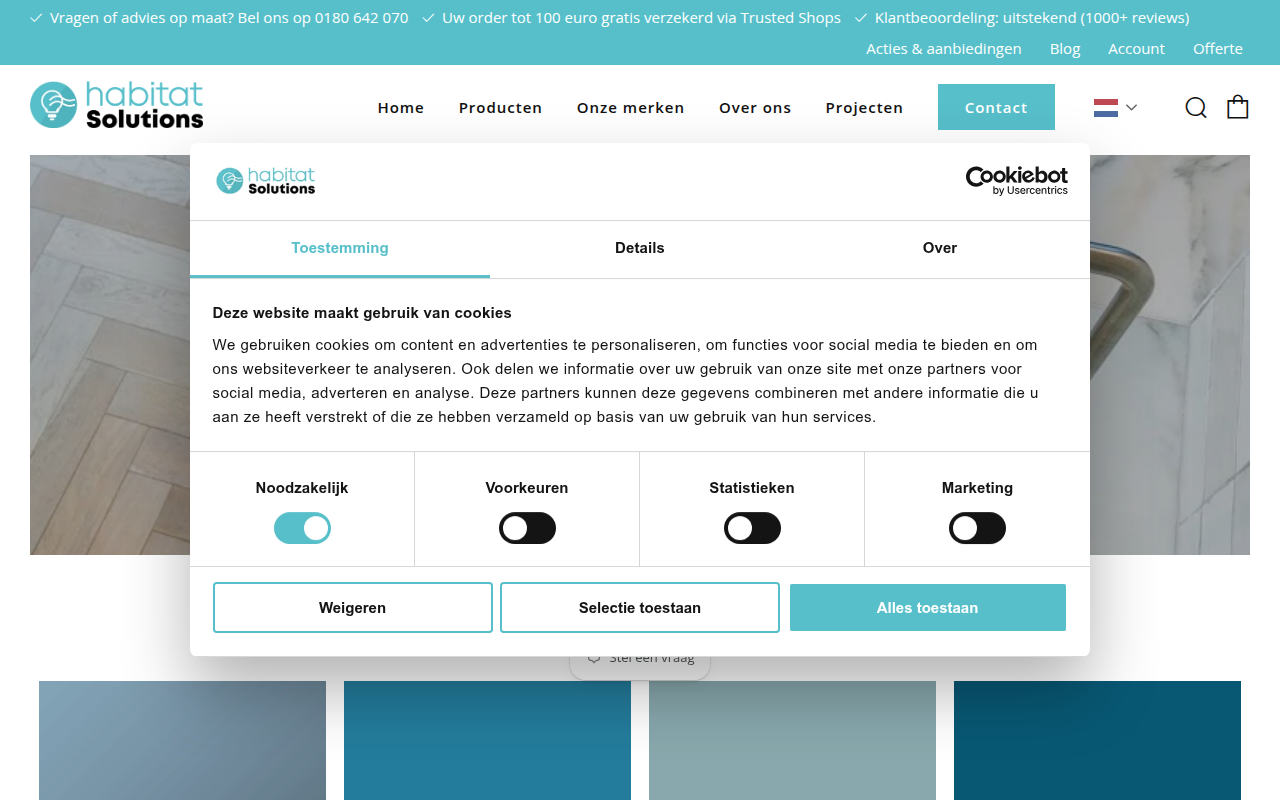Click the Alles toestaan button
This screenshot has width=1280, height=800.
[928, 608]
